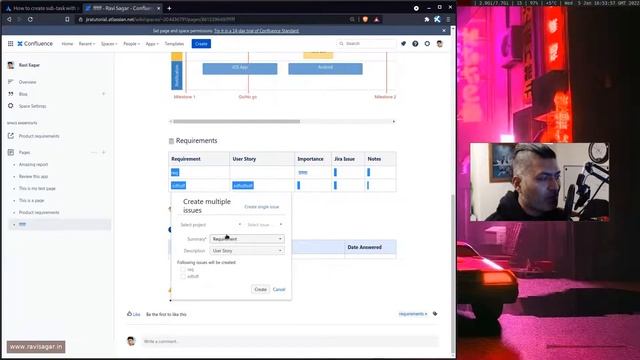Open 'This is my test page' in tree
This screenshot has height=360, width=640.
tap(37, 189)
